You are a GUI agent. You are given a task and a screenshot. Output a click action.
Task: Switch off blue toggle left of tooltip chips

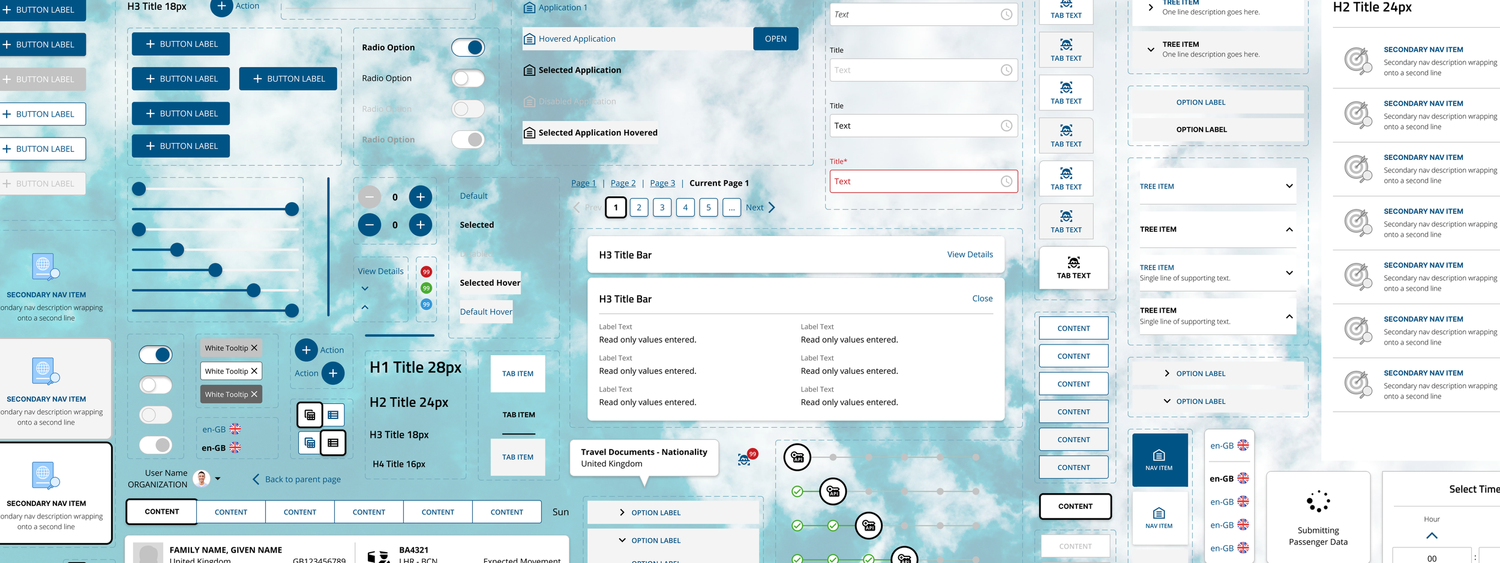155,354
